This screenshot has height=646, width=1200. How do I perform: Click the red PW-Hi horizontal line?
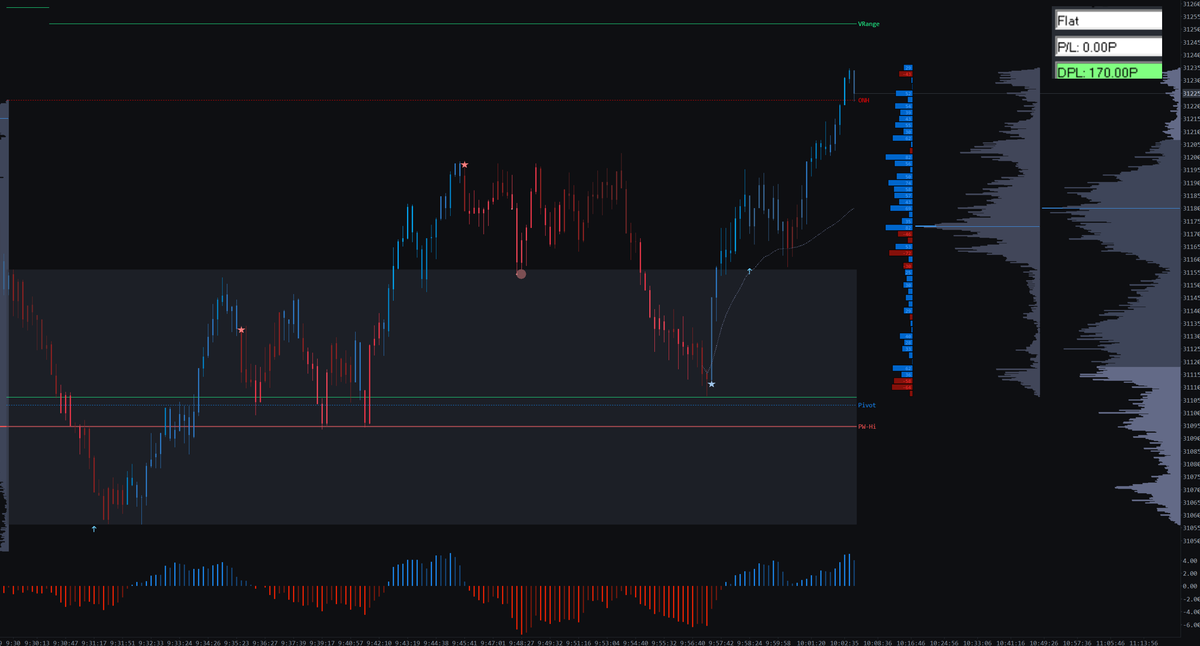[428, 427]
